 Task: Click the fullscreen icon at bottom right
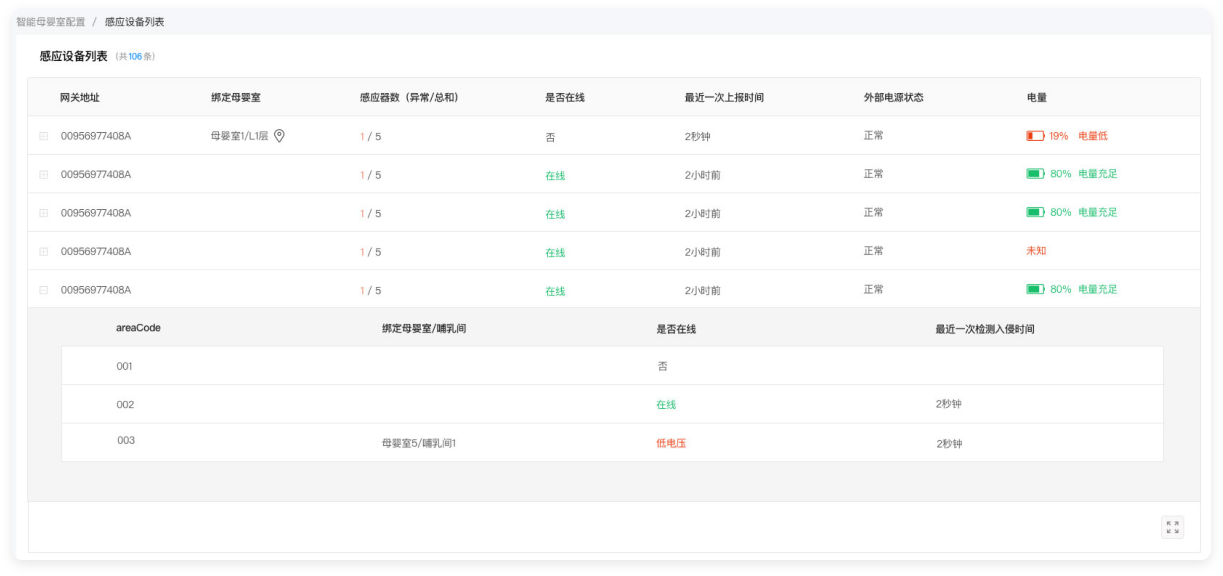[x=1172, y=527]
